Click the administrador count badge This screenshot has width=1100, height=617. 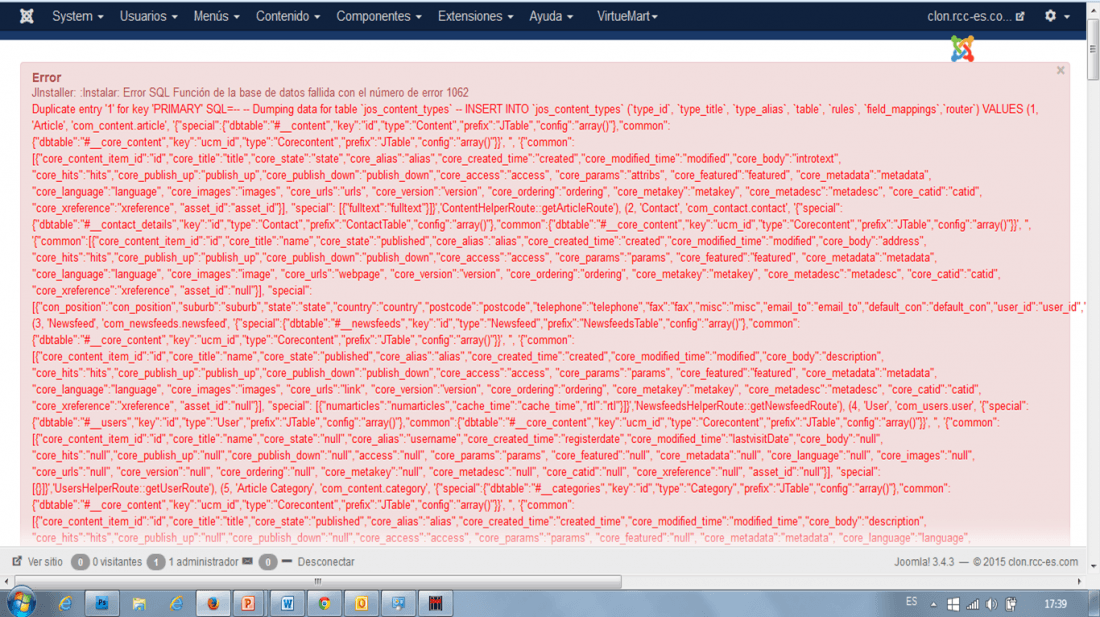click(156, 562)
